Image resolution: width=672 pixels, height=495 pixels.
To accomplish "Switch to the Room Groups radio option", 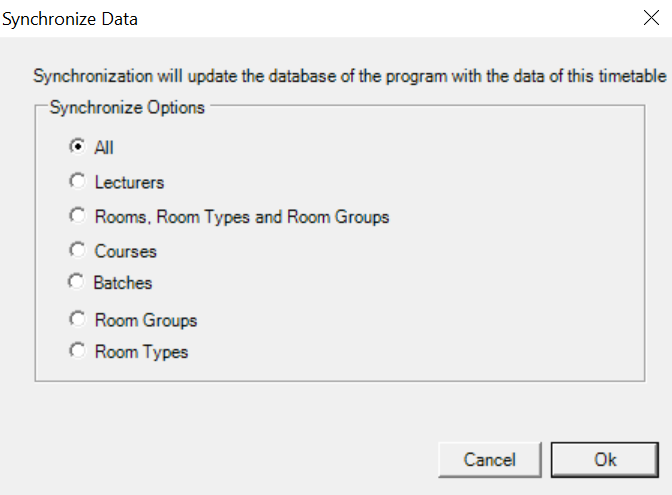I will [x=77, y=320].
